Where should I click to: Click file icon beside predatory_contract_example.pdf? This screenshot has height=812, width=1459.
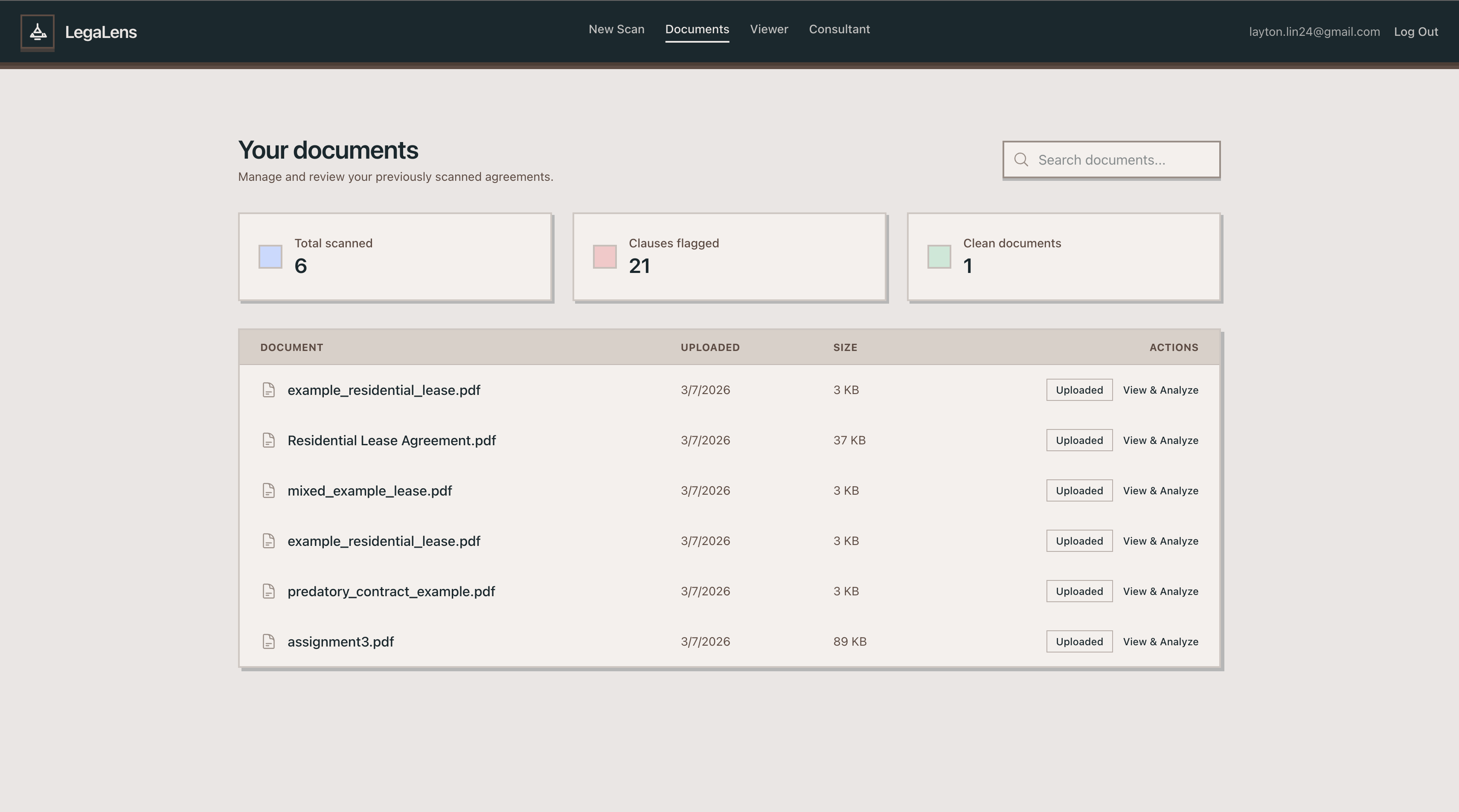coord(268,591)
